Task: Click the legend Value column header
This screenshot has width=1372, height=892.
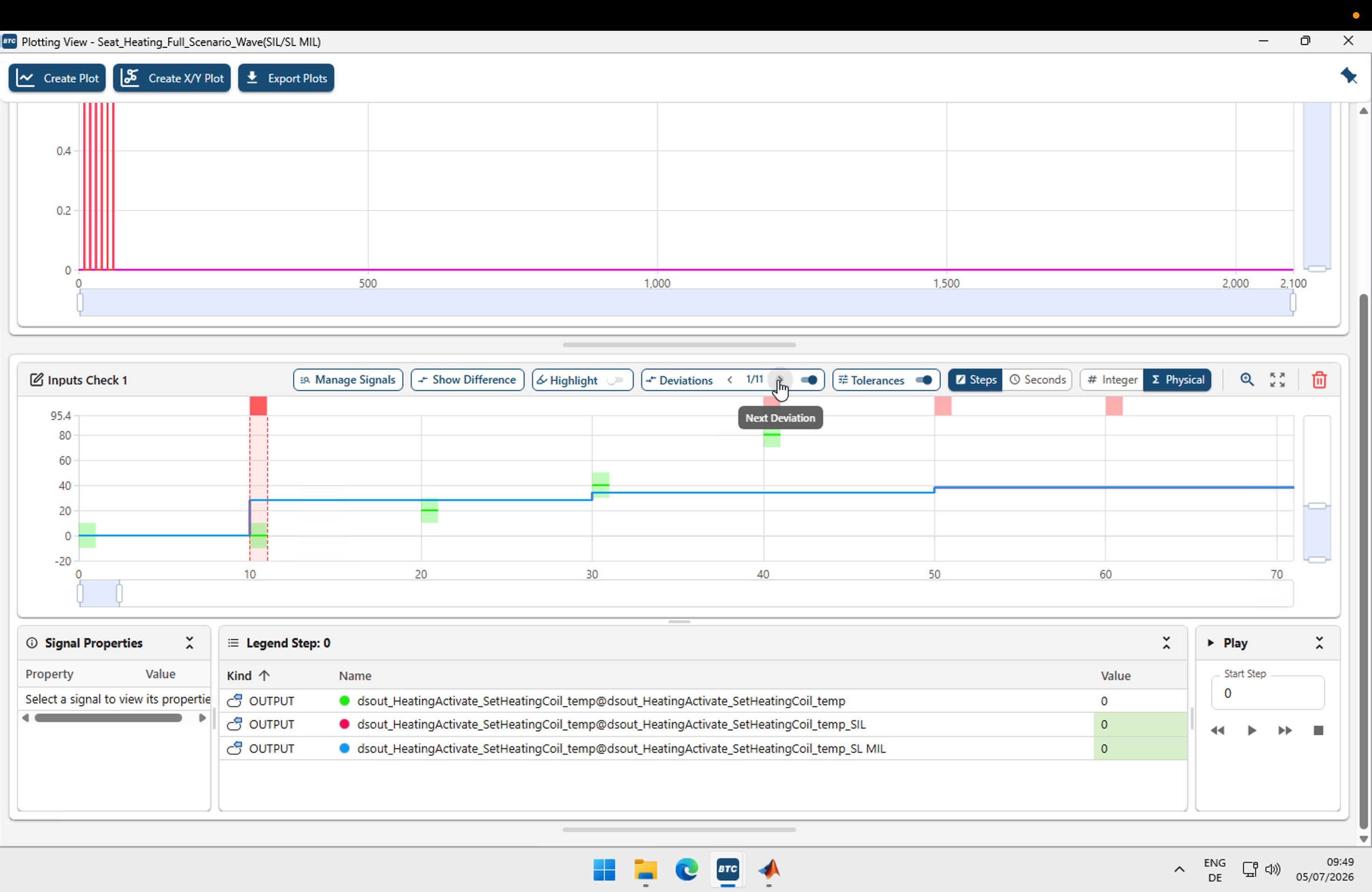Action: [1115, 676]
